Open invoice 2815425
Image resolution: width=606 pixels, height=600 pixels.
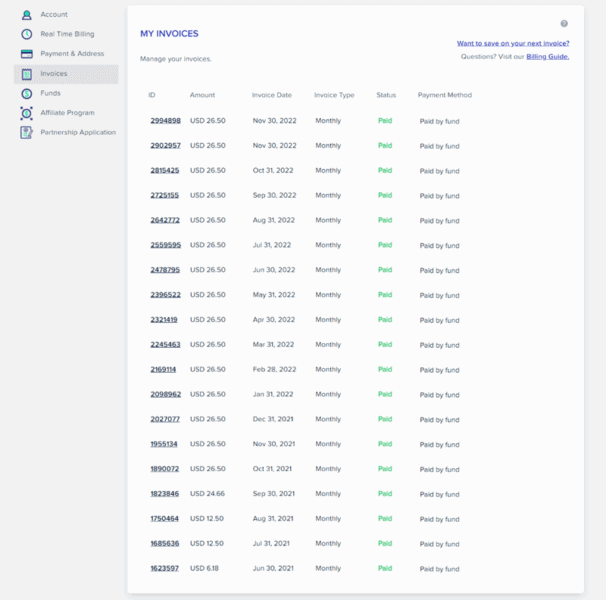point(165,171)
